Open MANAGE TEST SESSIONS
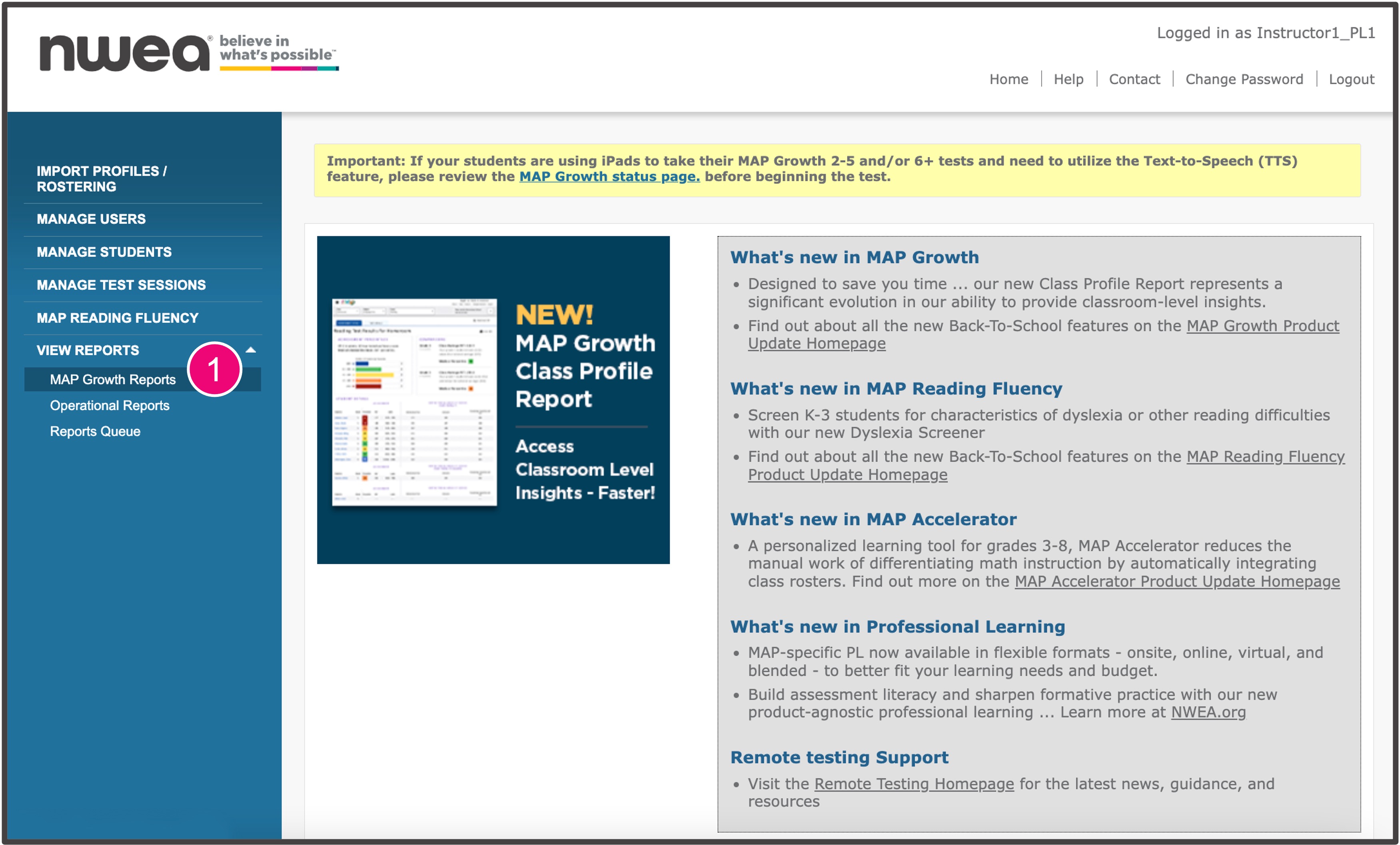Screen dimensions: 1400x845 121,284
